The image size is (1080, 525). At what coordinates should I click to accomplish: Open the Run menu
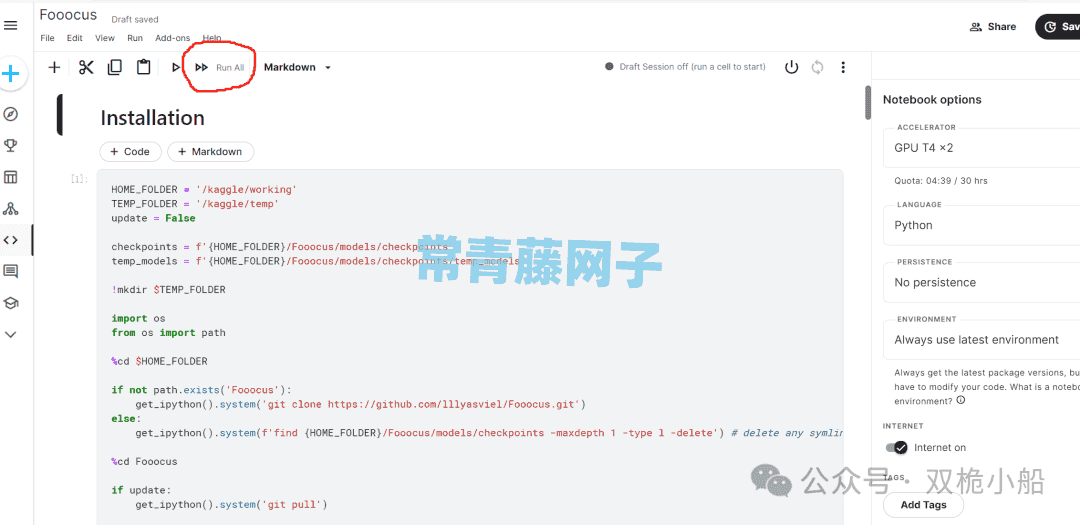pos(135,38)
